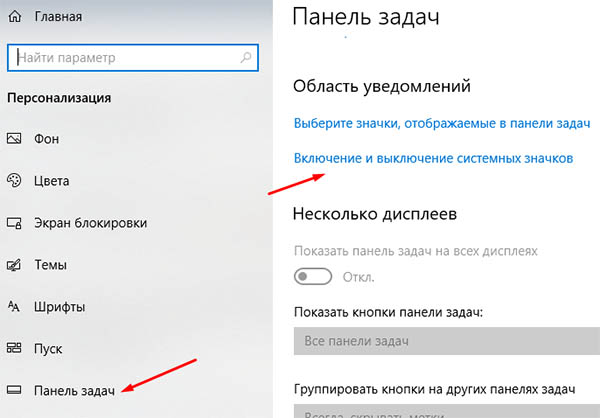Select Экран блокировки in sidebar
The height and width of the screenshot is (418, 600).
[91, 223]
